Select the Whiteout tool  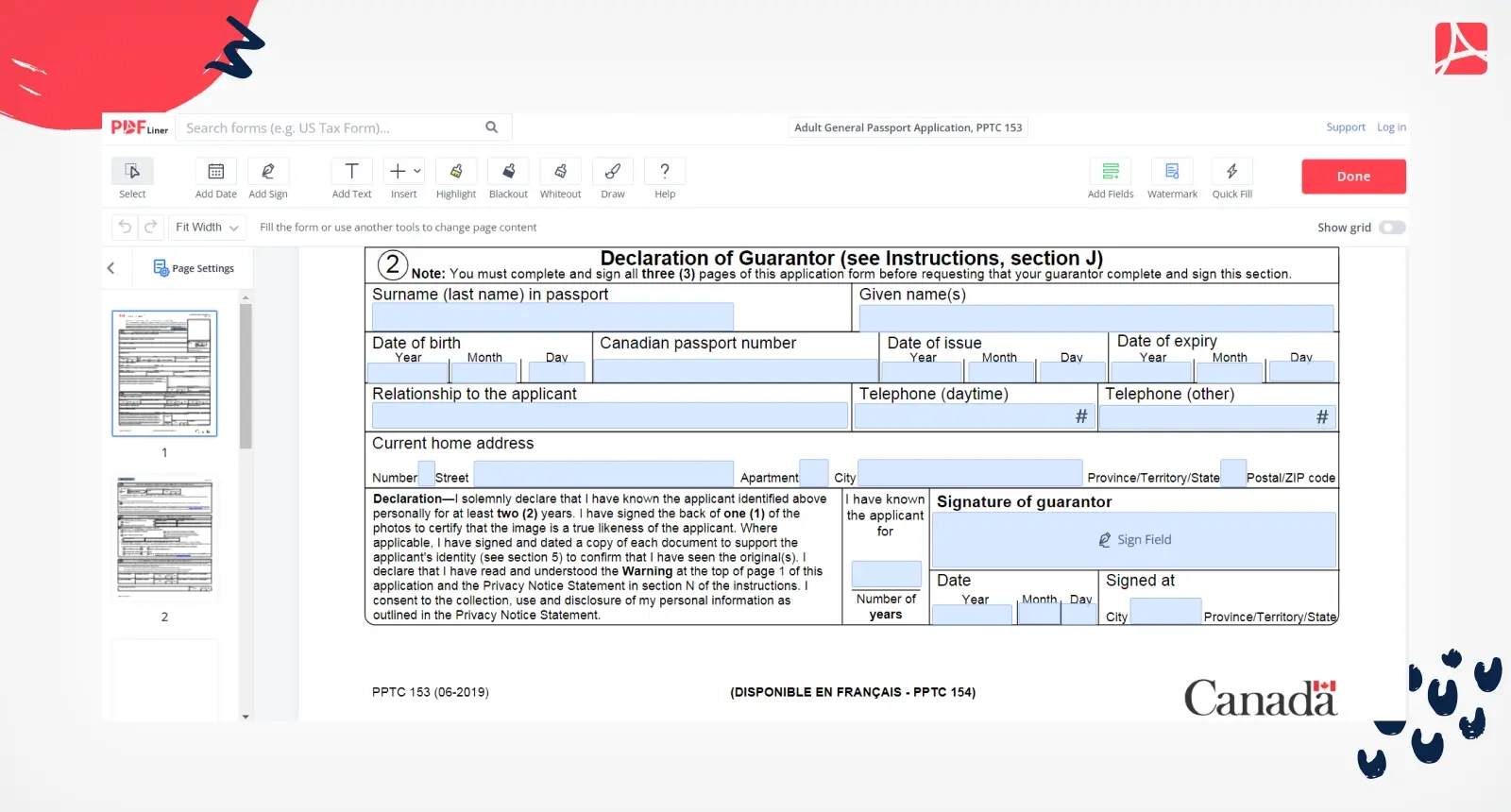click(560, 171)
